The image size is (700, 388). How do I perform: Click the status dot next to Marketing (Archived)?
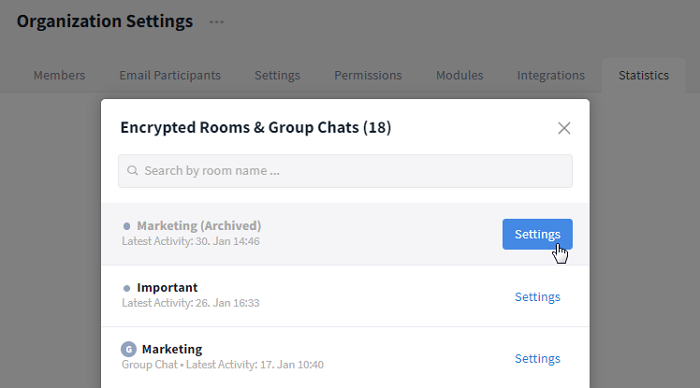click(x=127, y=226)
